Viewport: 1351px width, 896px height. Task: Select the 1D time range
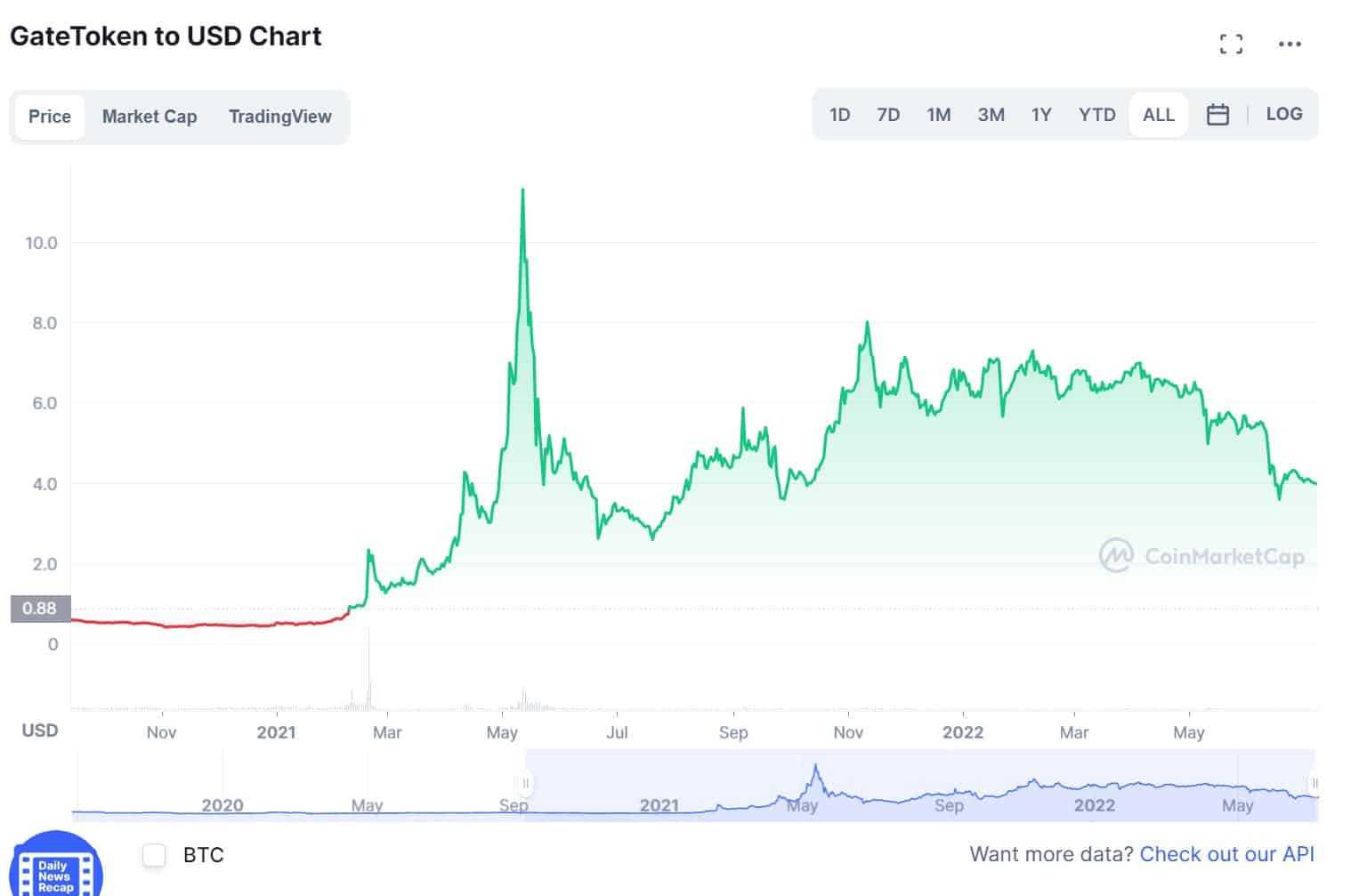tap(839, 115)
